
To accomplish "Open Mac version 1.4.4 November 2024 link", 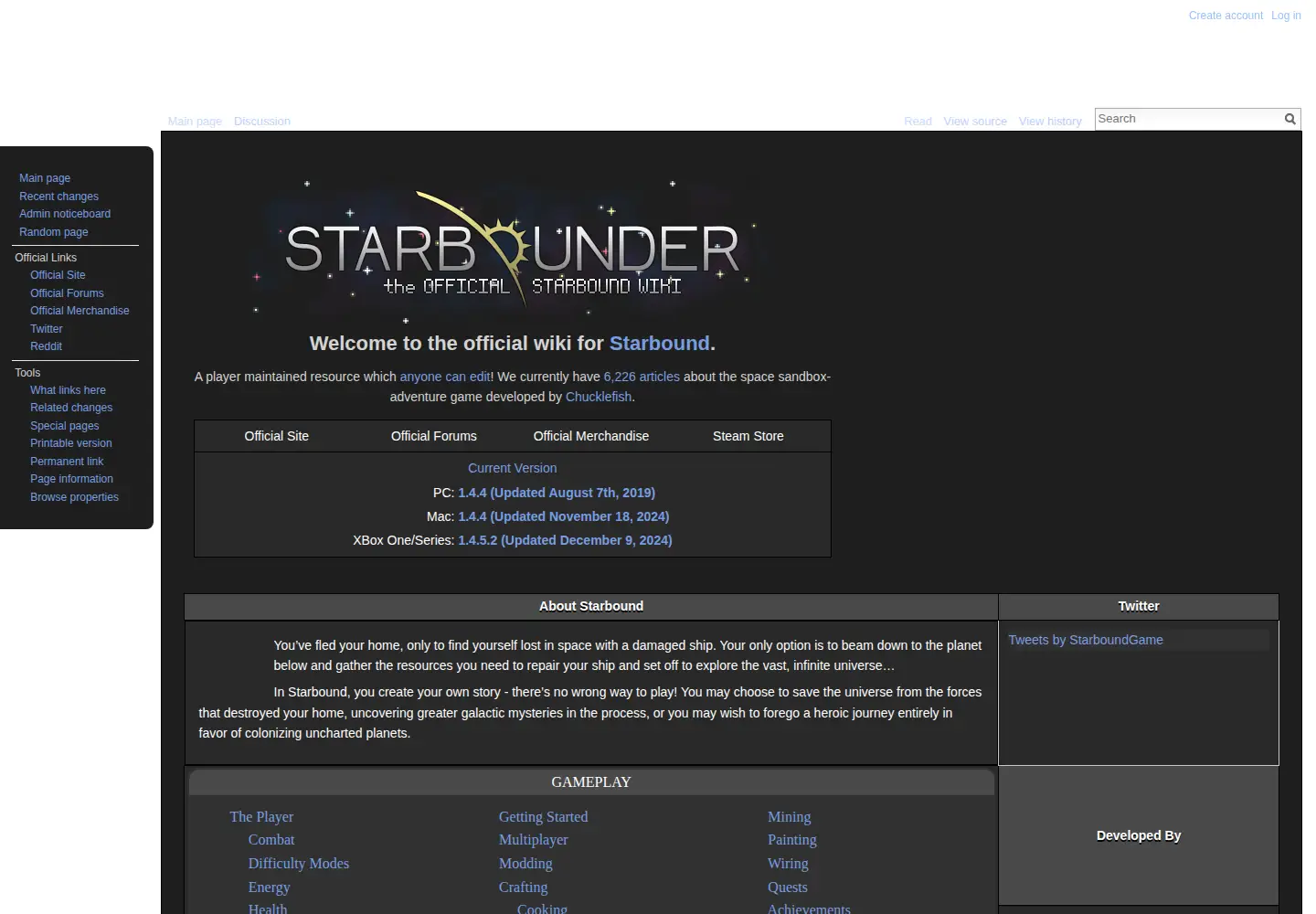I will tap(564, 516).
